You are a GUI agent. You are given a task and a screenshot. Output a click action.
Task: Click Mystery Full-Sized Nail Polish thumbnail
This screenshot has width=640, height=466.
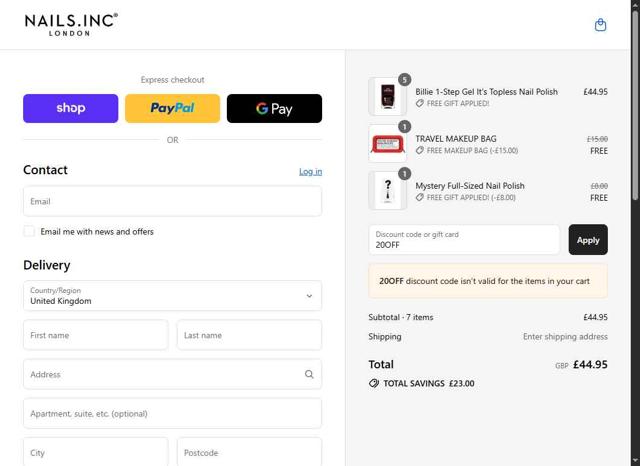point(387,190)
